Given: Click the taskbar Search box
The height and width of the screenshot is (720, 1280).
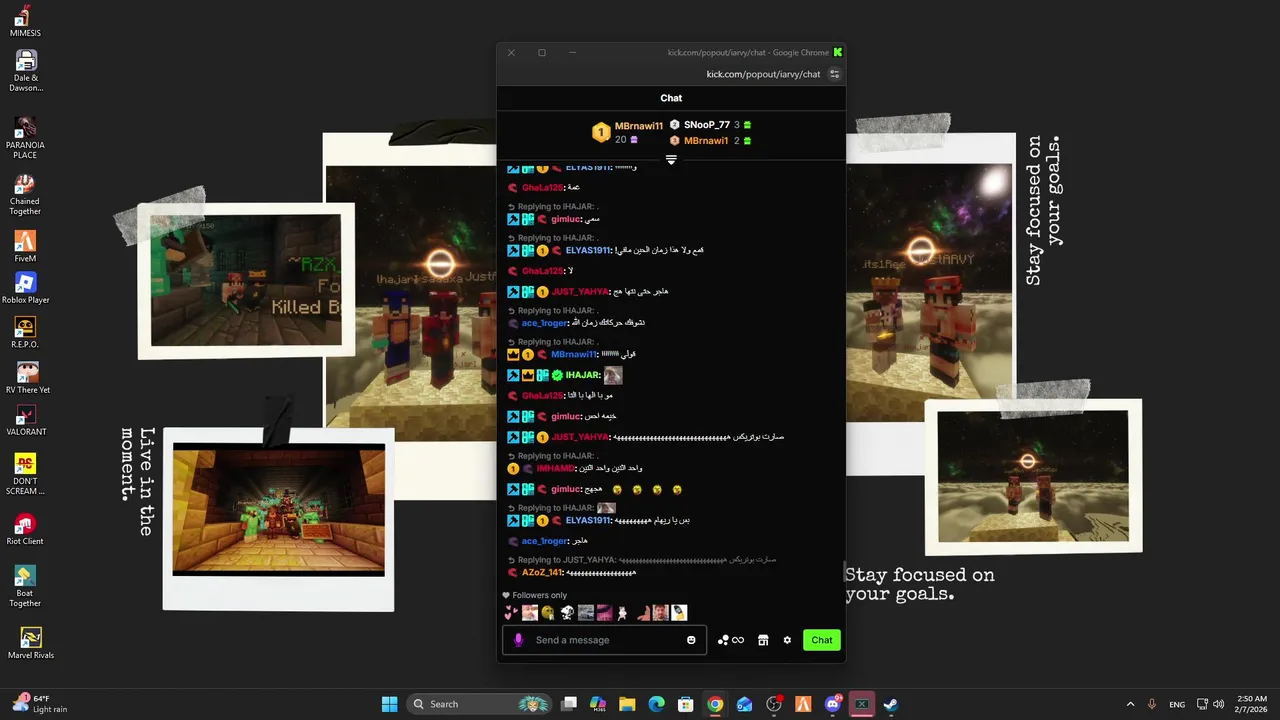Looking at the screenshot, I should 480,704.
